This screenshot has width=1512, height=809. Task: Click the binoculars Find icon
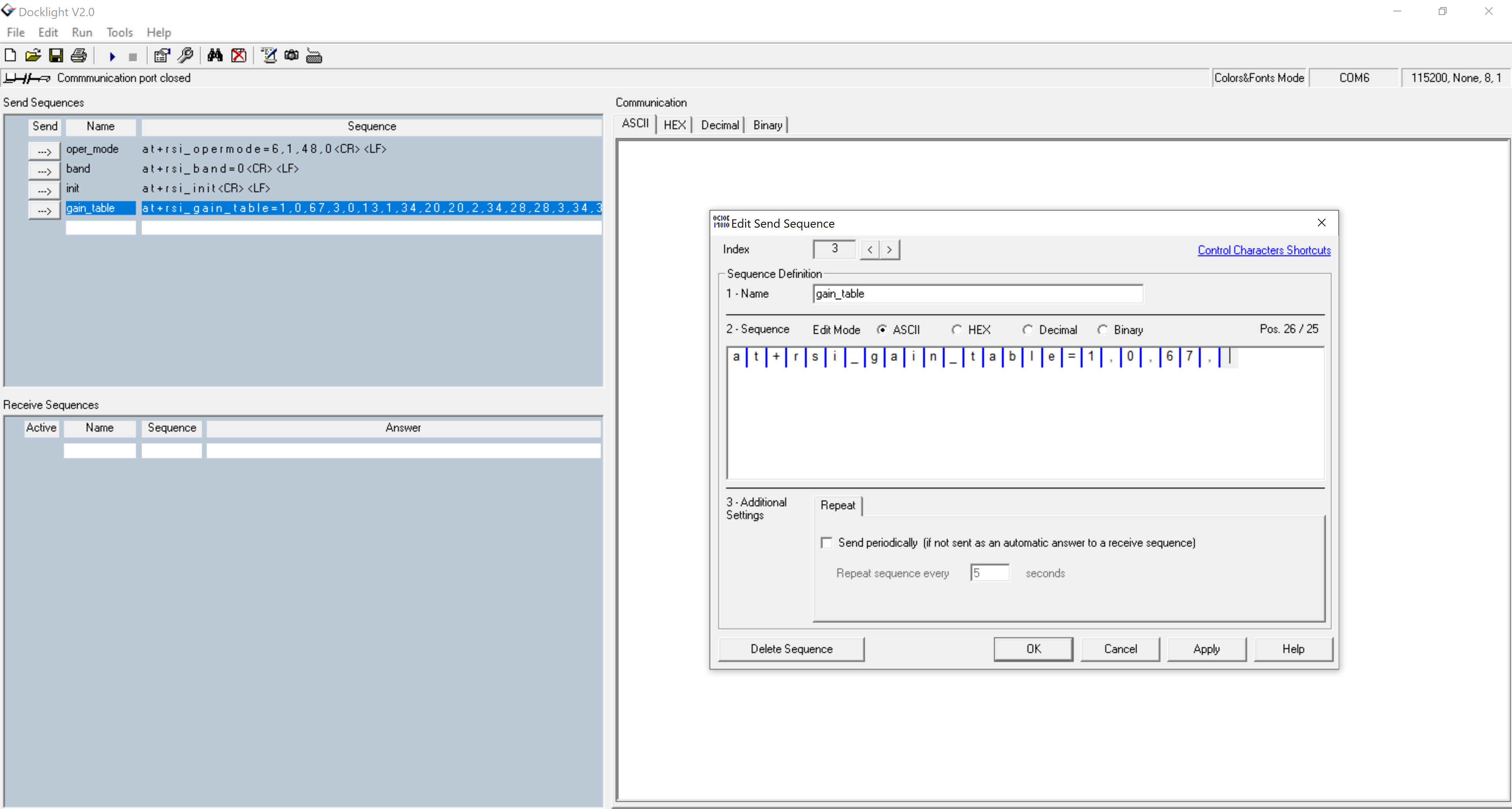[x=215, y=56]
